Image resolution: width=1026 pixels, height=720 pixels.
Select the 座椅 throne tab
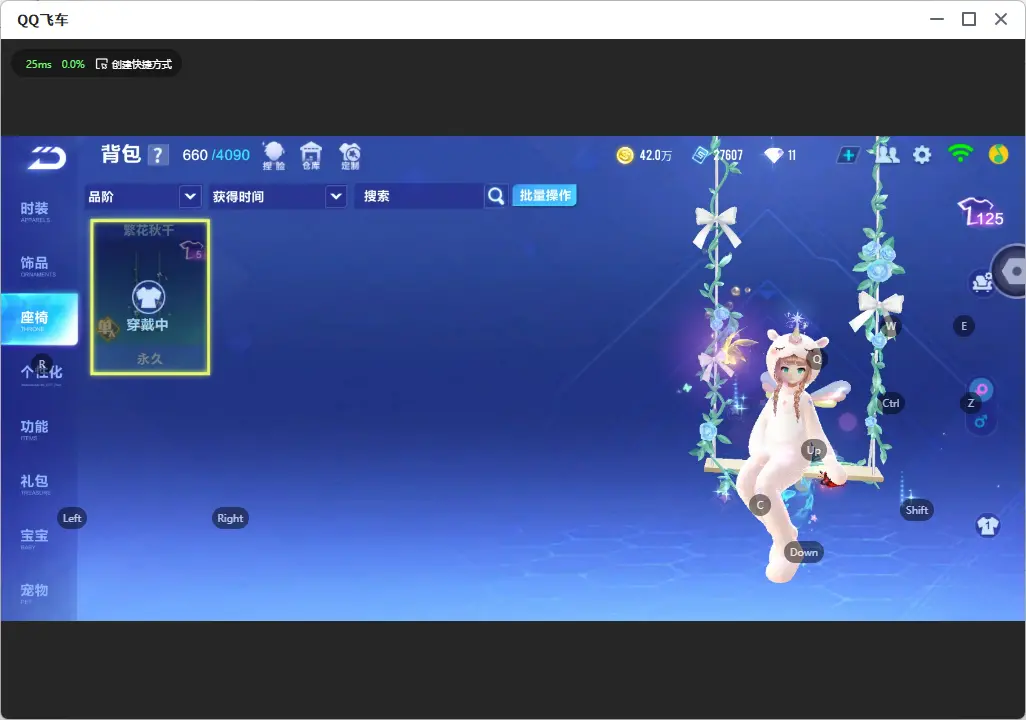[39, 319]
